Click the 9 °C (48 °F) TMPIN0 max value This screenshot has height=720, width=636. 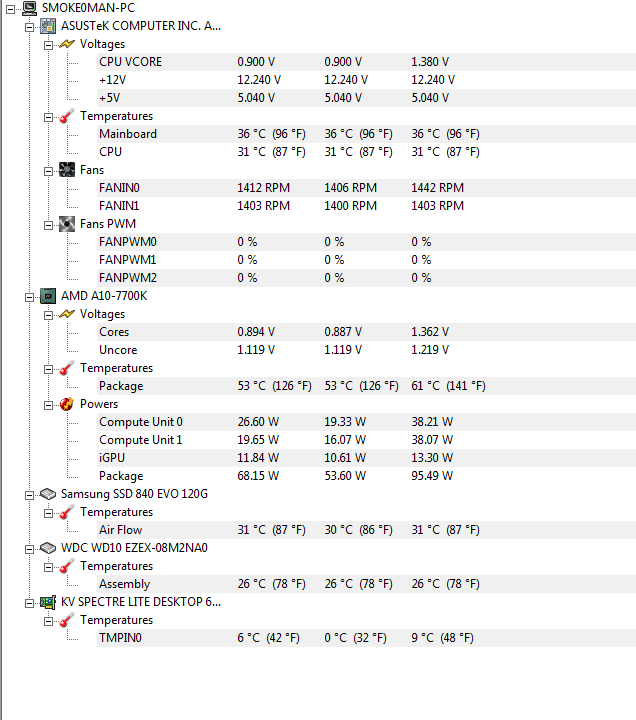click(x=443, y=638)
